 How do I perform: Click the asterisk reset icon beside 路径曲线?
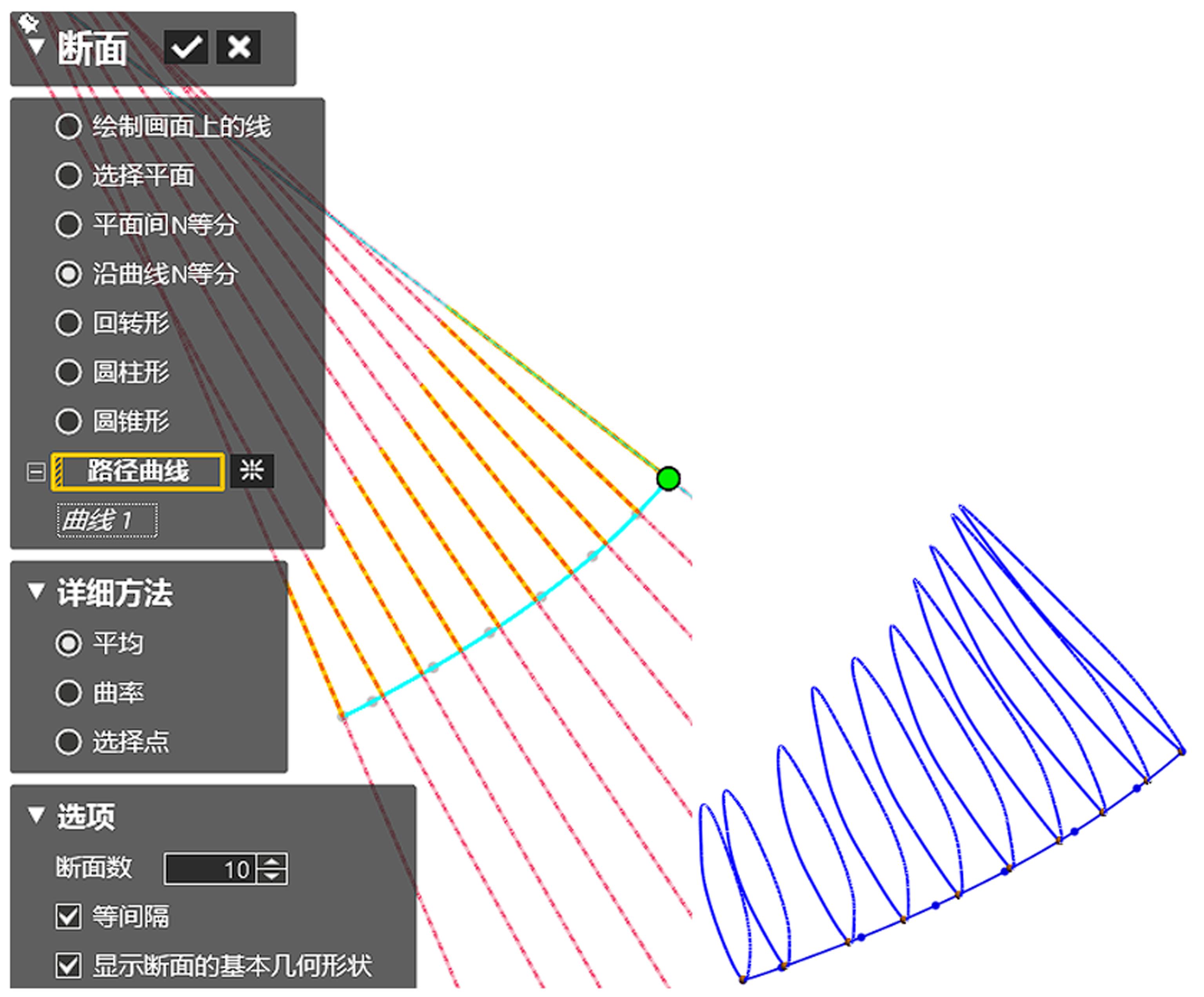(252, 471)
